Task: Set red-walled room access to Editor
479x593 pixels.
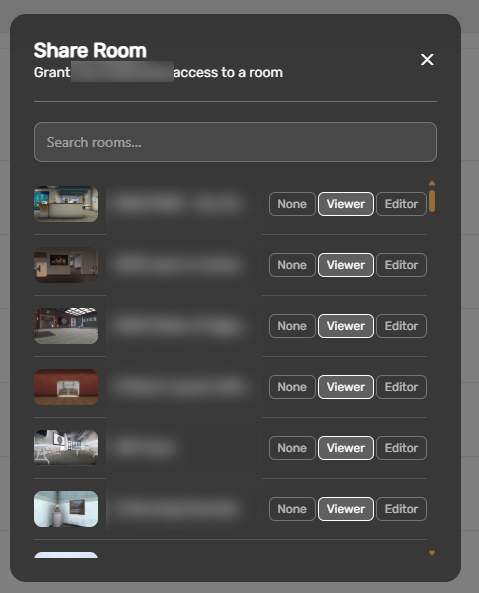Action: [x=401, y=387]
